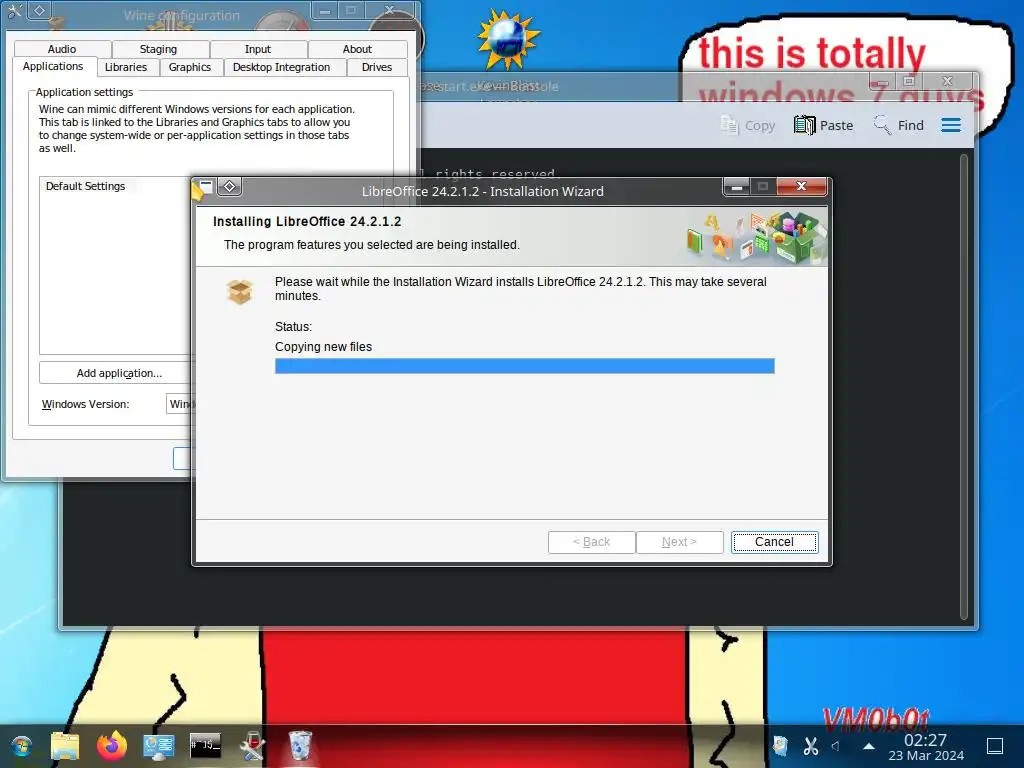Open the Start menu orb

[22, 746]
